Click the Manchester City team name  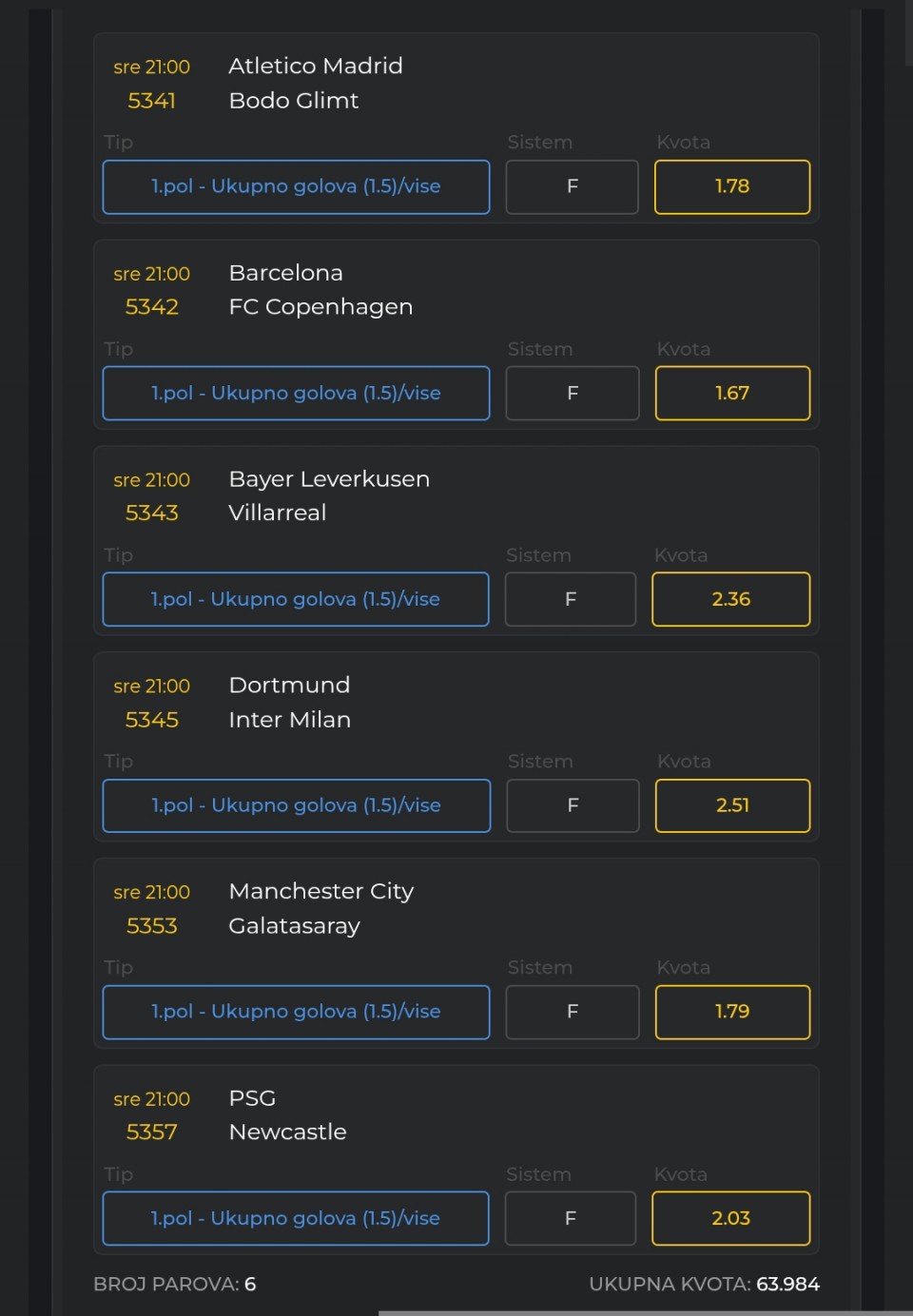[x=321, y=891]
